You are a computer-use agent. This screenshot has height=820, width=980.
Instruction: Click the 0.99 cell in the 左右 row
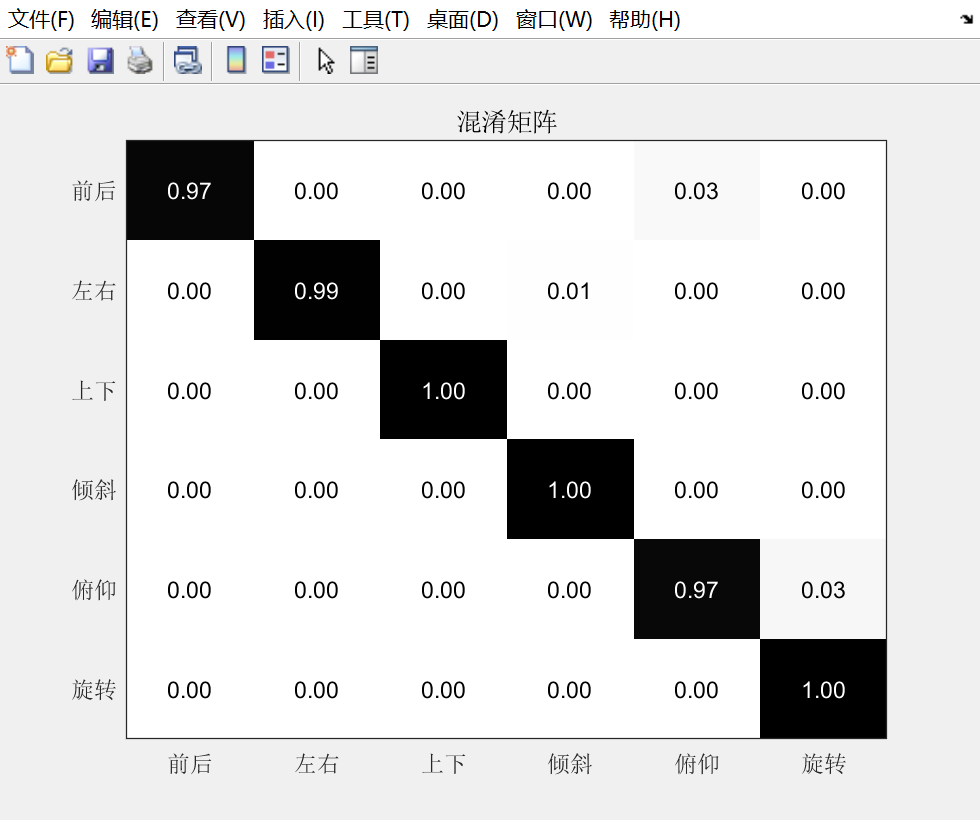point(317,291)
